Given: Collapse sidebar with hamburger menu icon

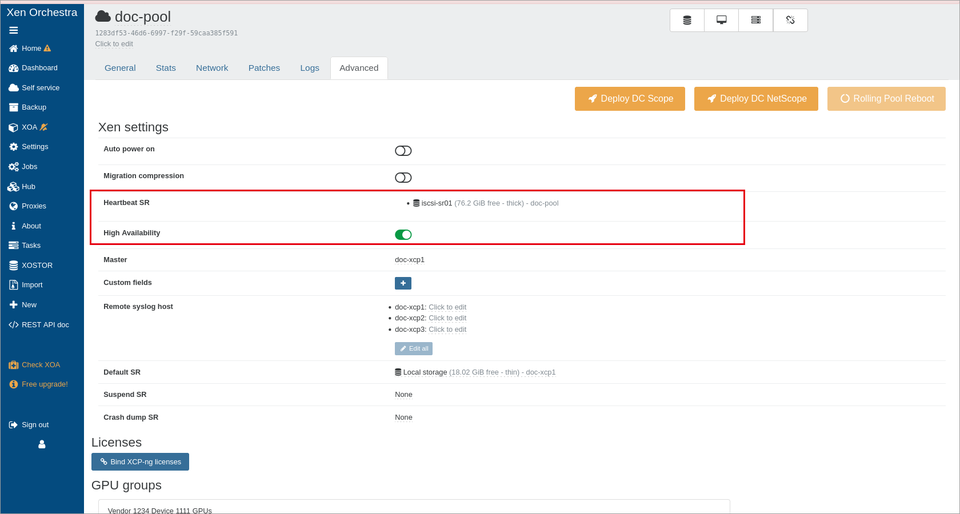Looking at the screenshot, I should 13,31.
